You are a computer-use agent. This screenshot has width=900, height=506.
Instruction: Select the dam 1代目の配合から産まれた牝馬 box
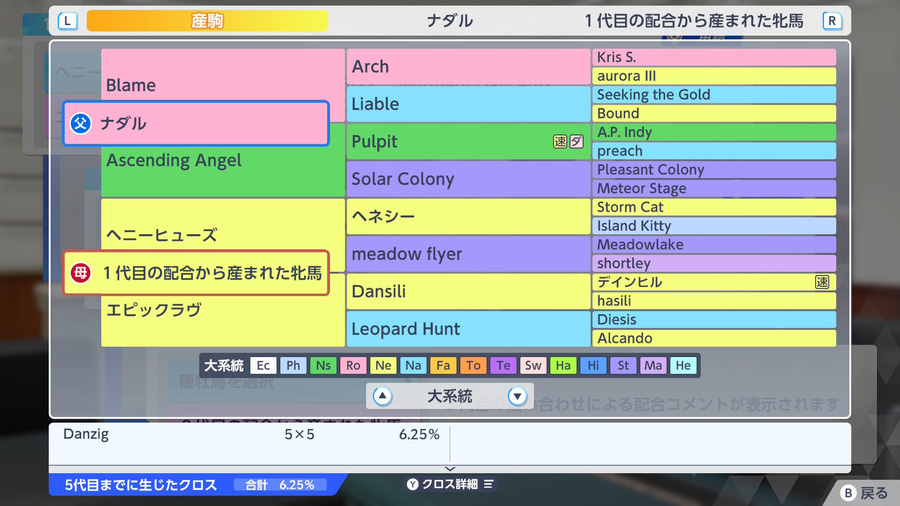click(x=196, y=273)
